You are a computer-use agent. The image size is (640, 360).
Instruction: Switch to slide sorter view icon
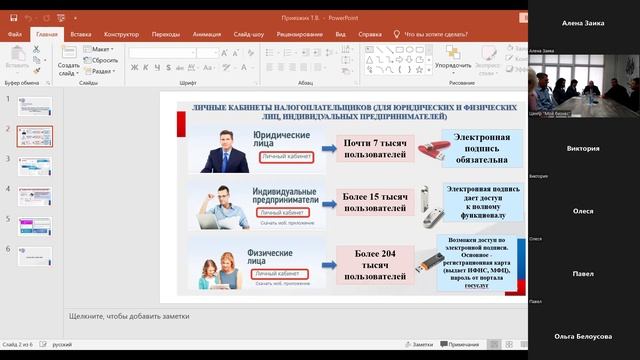point(509,344)
